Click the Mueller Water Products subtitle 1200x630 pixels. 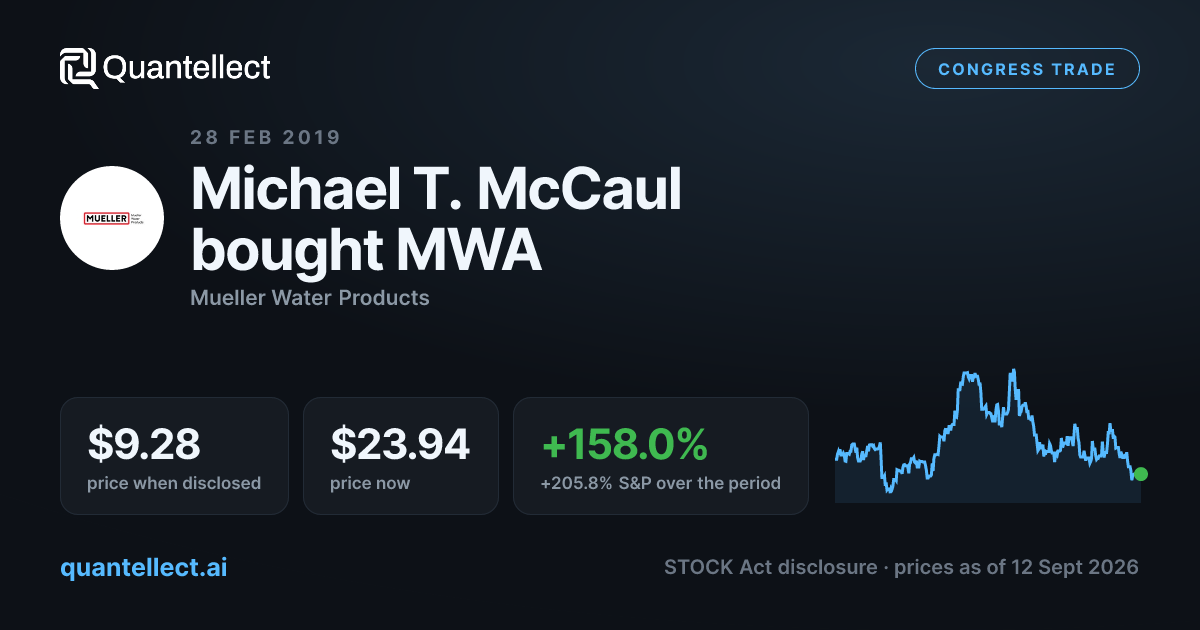(310, 298)
